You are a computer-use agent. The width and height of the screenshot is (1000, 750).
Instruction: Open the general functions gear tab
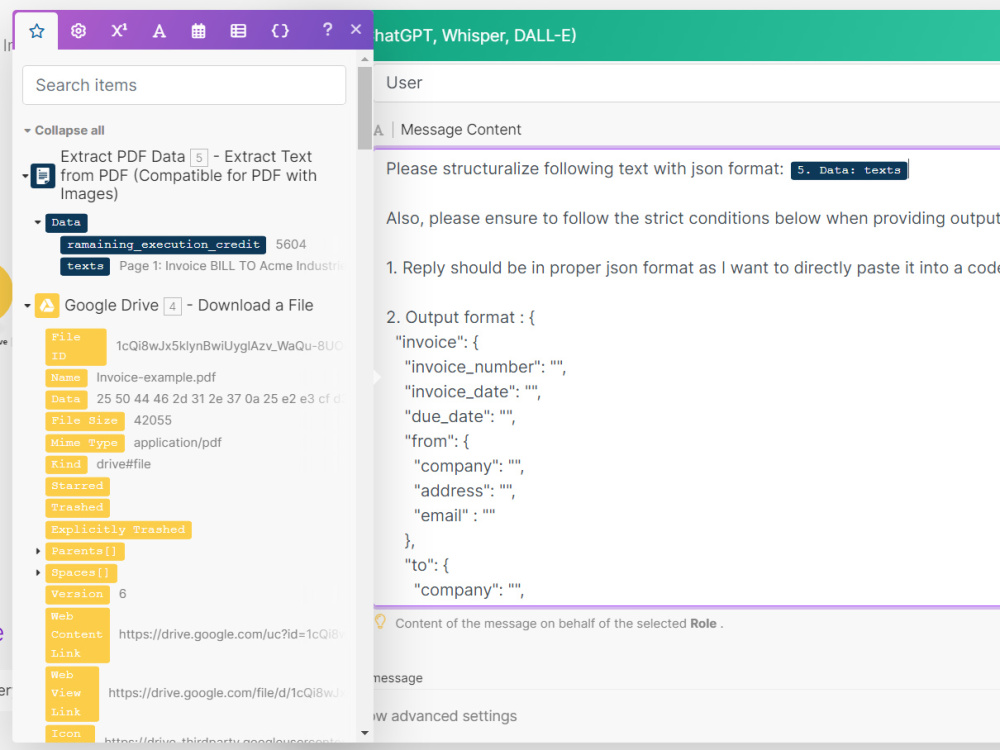click(78, 31)
